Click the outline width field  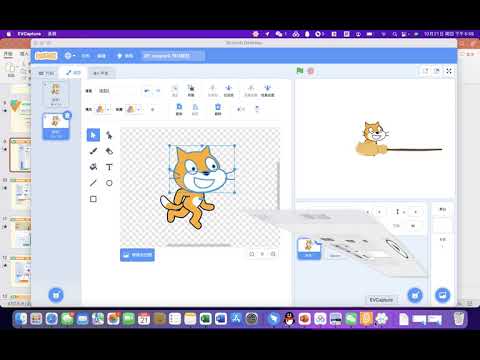[x=153, y=109]
